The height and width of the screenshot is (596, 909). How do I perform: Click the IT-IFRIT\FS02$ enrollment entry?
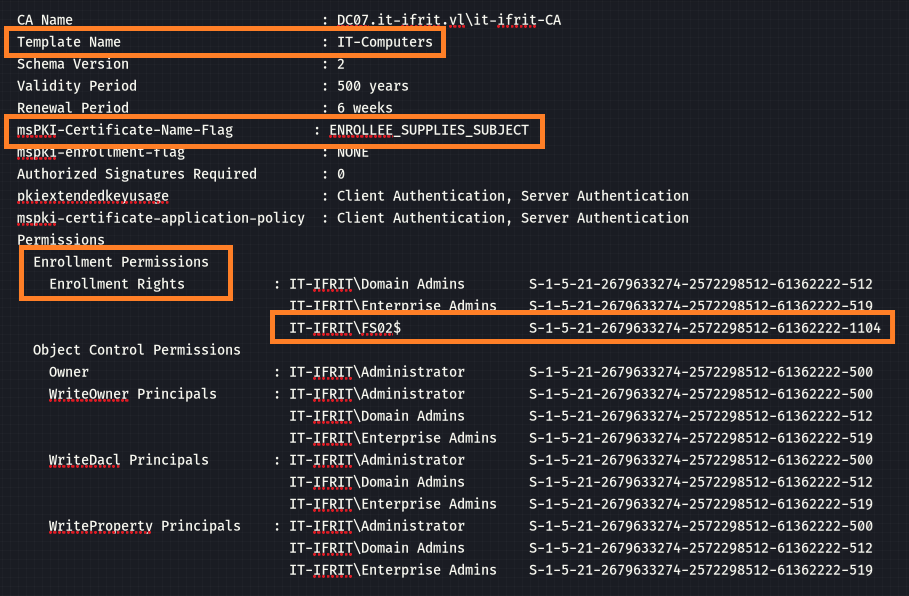345,328
